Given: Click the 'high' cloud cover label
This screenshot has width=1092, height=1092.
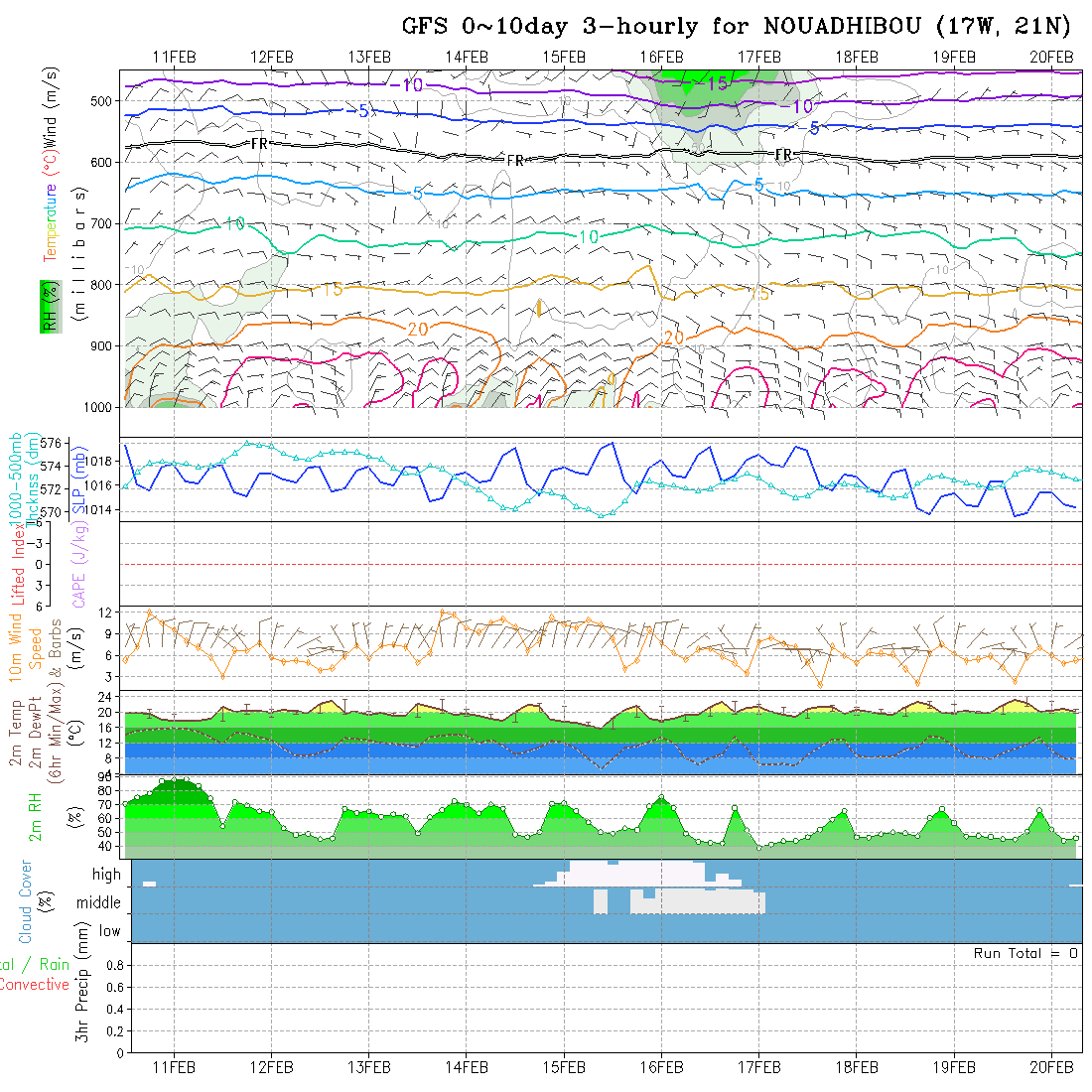Looking at the screenshot, I should pyautogui.click(x=106, y=875).
